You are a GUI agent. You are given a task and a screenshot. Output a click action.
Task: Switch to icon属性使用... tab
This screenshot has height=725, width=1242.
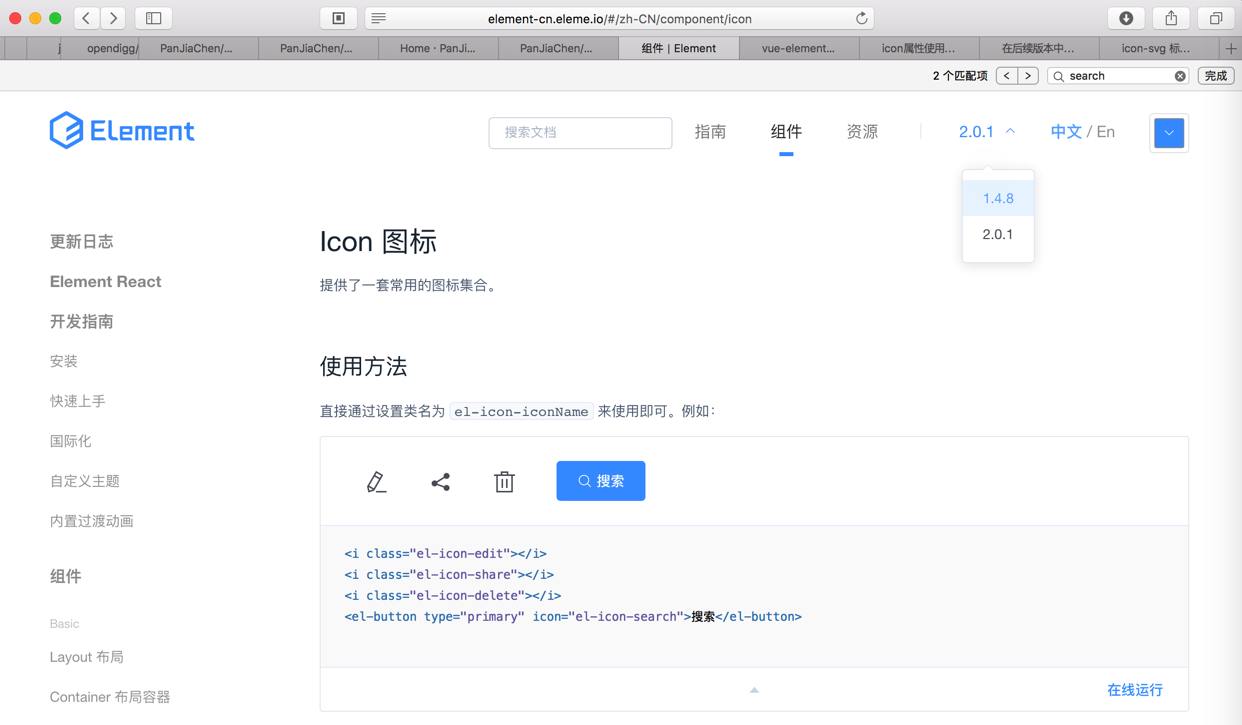coord(918,48)
